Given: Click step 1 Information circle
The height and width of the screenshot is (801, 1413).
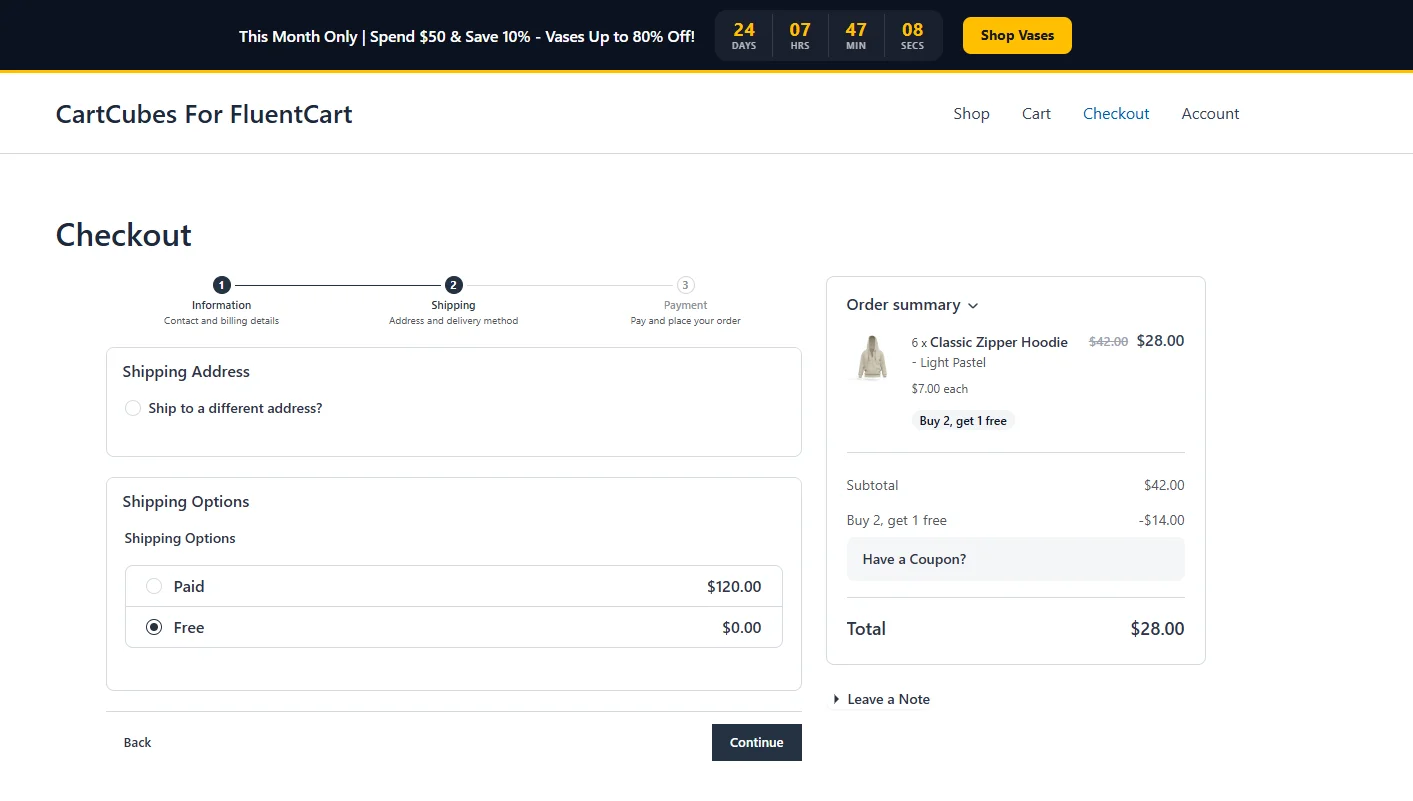Looking at the screenshot, I should (x=222, y=285).
